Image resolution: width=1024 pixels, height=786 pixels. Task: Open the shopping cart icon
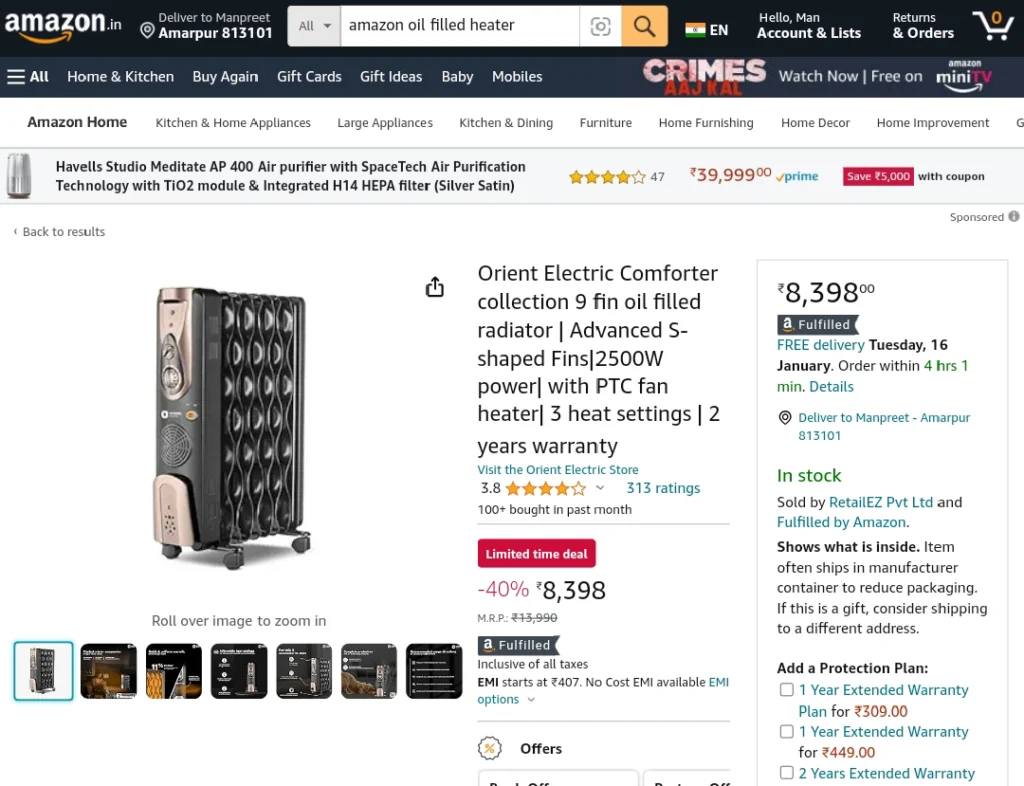(x=993, y=25)
